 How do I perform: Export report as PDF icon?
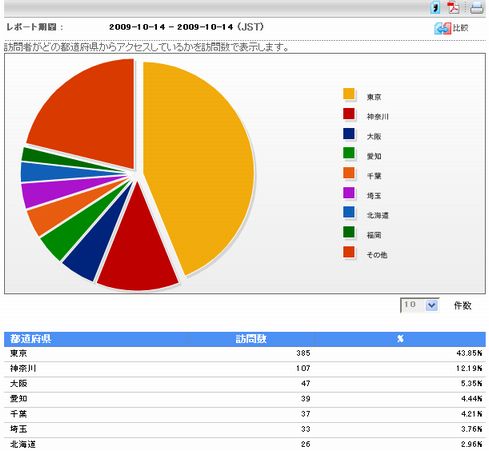point(453,8)
